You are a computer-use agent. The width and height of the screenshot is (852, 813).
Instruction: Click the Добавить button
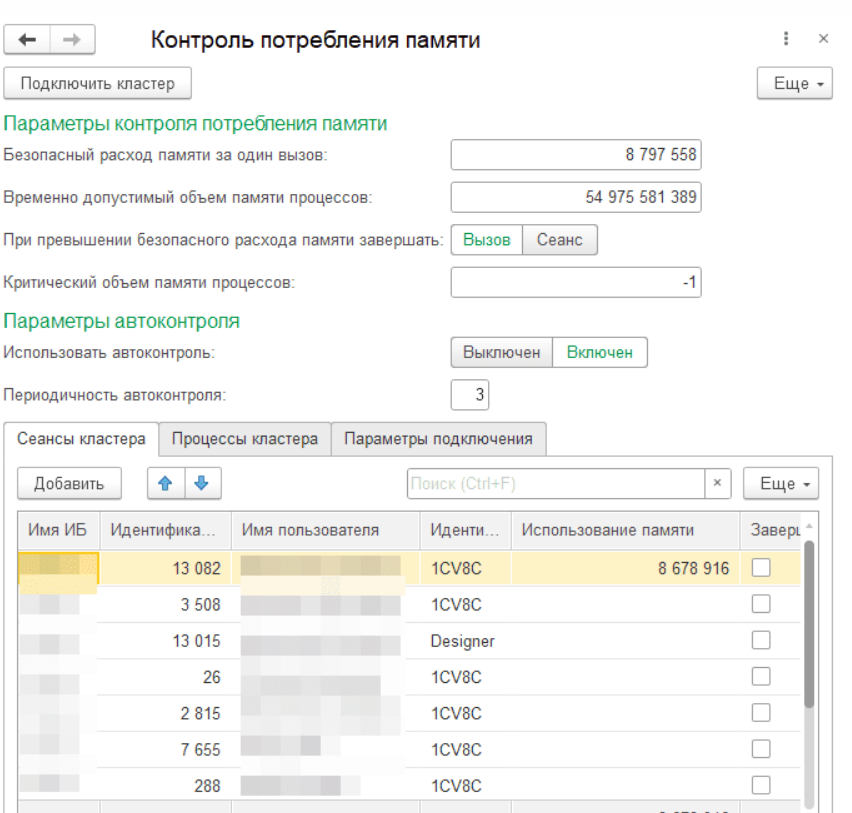tap(70, 483)
